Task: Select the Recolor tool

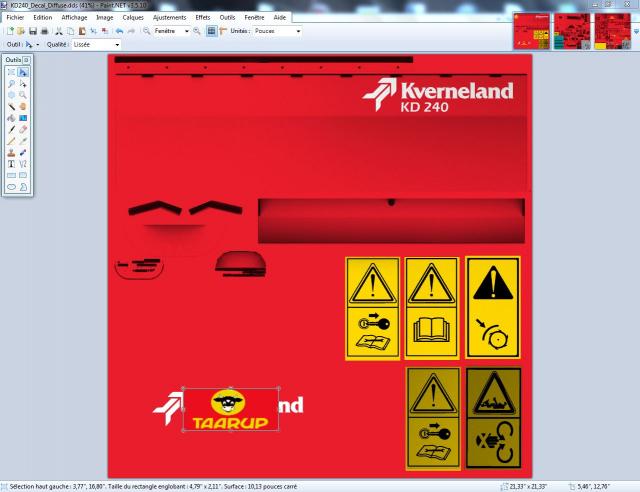Action: (23, 152)
